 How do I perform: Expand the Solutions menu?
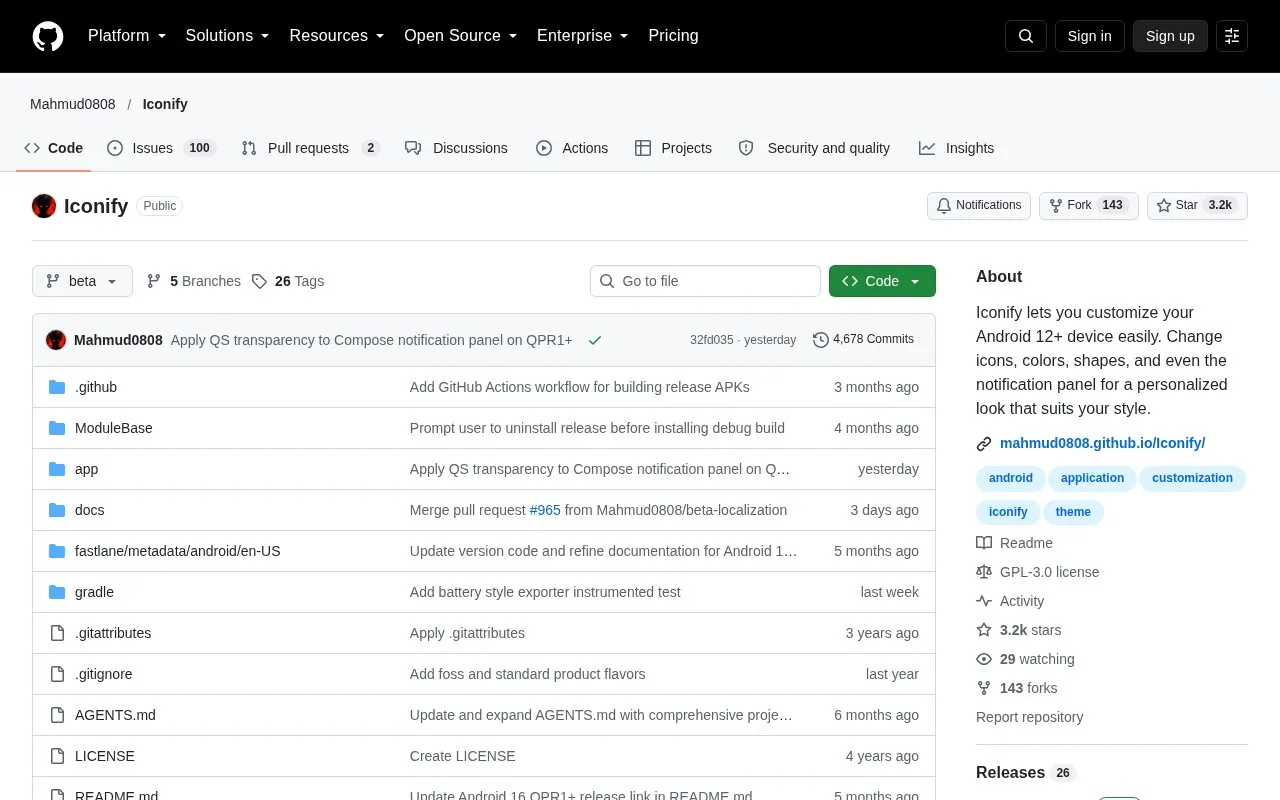pos(228,36)
